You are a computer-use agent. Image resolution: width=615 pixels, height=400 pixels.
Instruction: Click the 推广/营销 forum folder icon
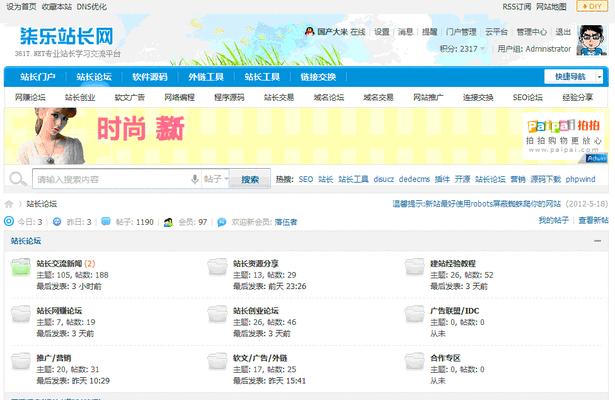pyautogui.click(x=21, y=363)
